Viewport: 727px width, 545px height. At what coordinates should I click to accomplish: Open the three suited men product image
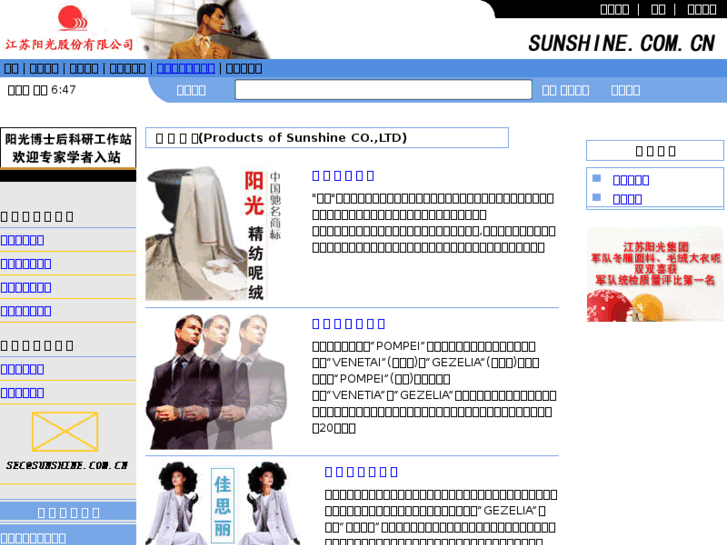coord(217,382)
